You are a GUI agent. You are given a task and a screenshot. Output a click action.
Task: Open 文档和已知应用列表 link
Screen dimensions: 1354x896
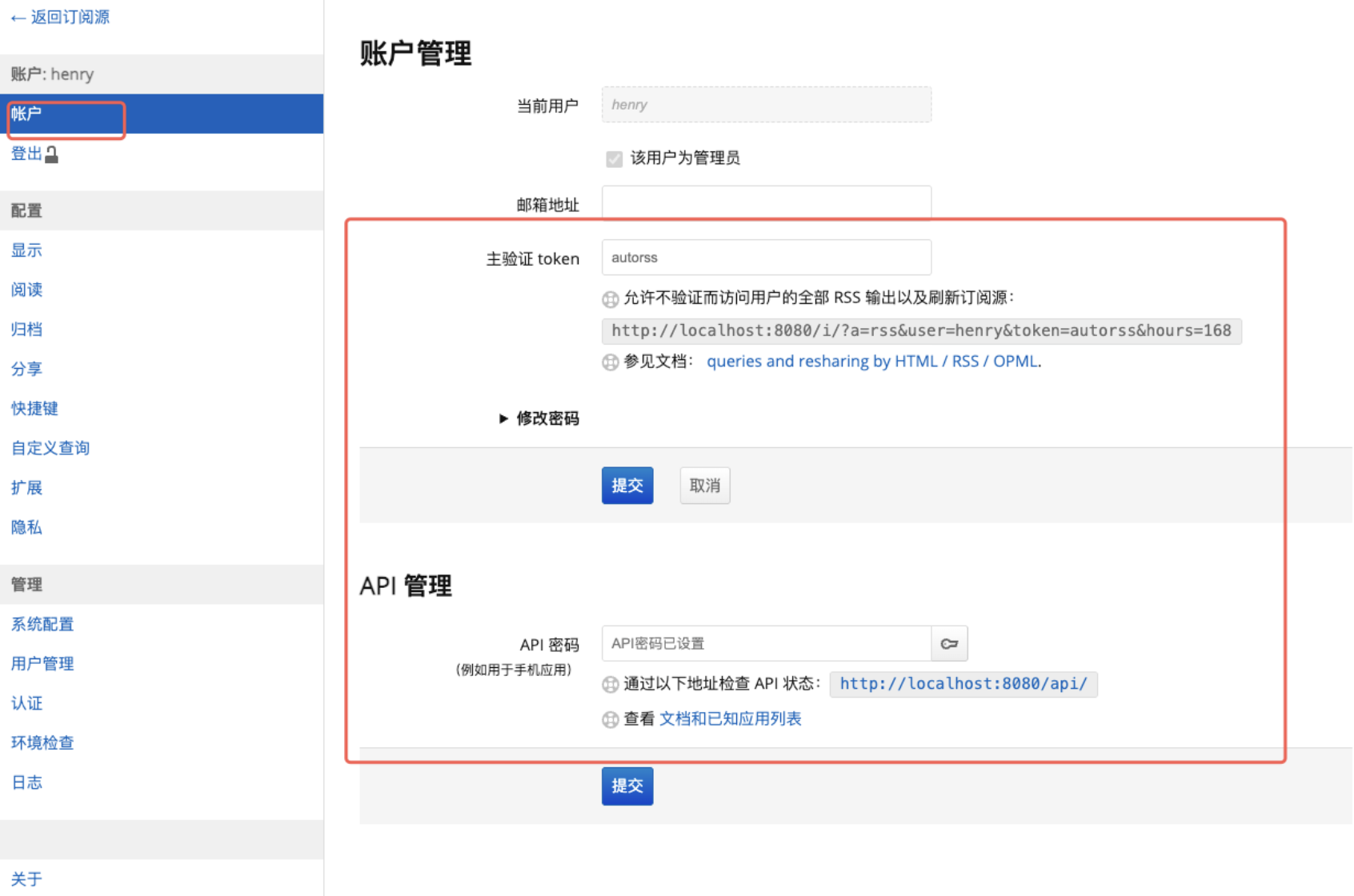click(x=731, y=719)
